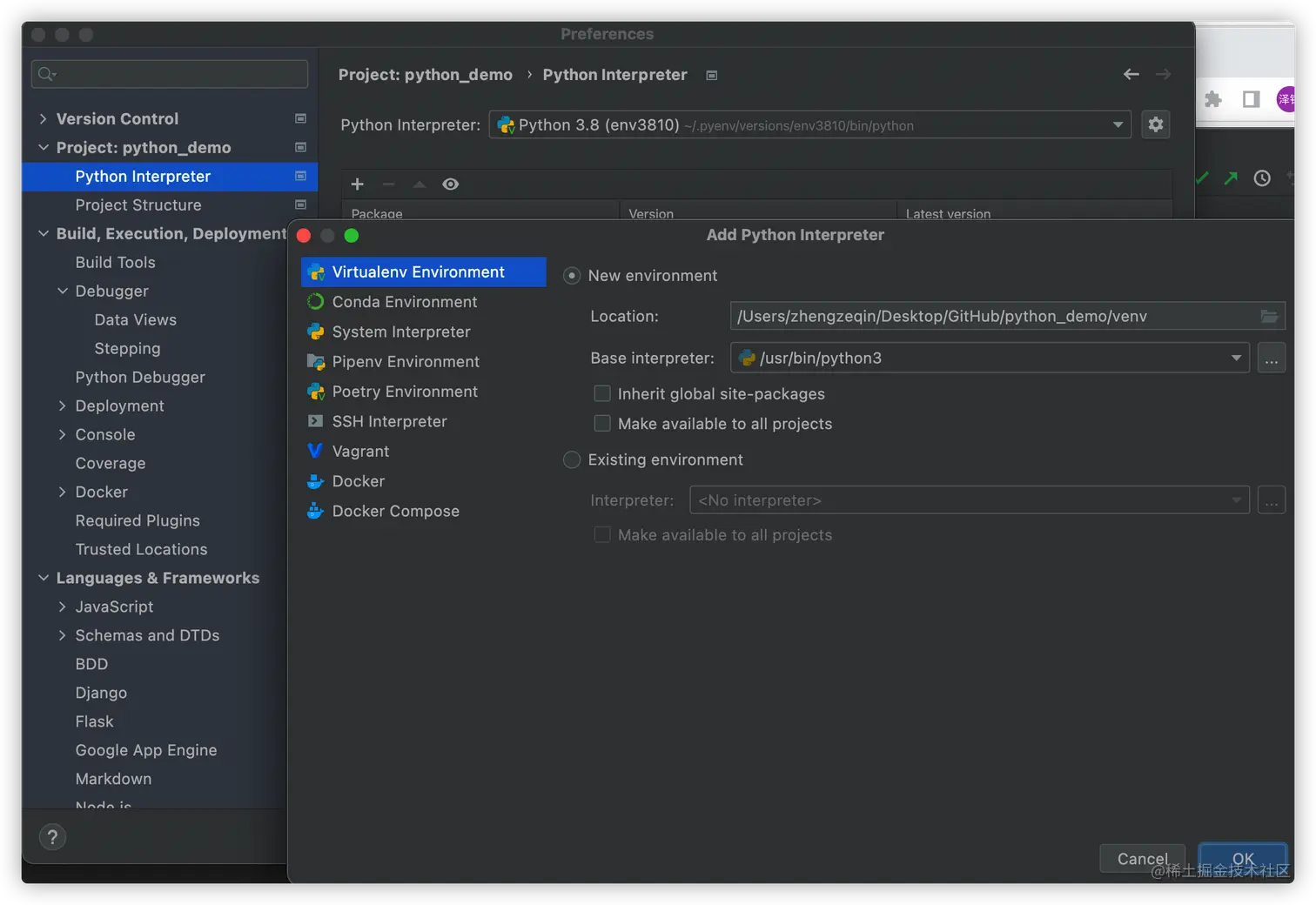The height and width of the screenshot is (905, 1316).
Task: Select Vagrant interpreter type
Action: [x=424, y=452]
